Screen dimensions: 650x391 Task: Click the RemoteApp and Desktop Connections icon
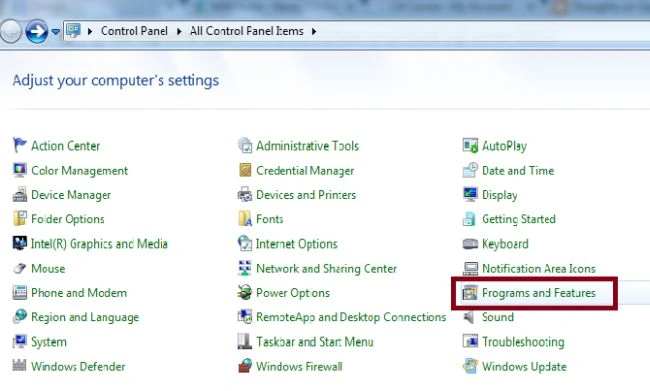pyautogui.click(x=245, y=317)
